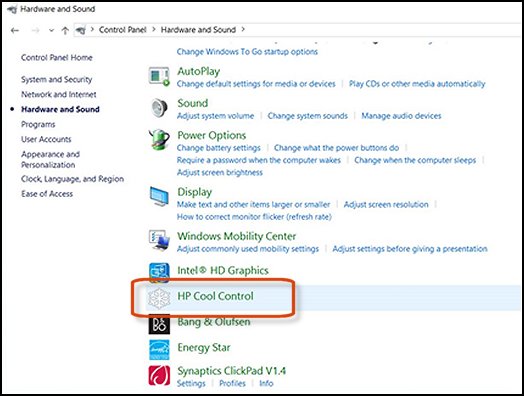Open the Bang & Olufsen heading link
Image resolution: width=524 pixels, height=396 pixels.
[214, 322]
